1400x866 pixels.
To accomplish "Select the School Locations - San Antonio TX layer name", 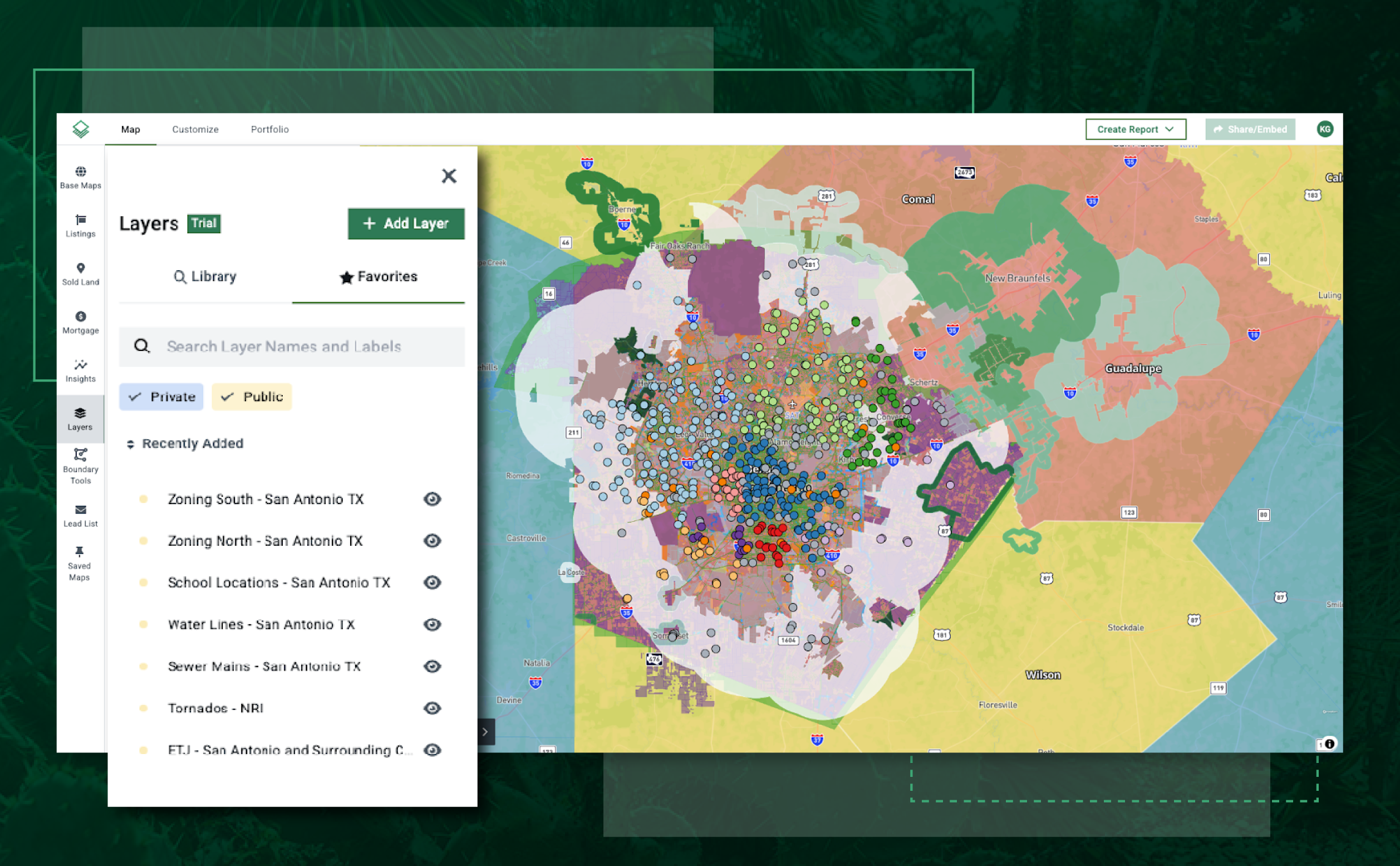I will pos(279,583).
